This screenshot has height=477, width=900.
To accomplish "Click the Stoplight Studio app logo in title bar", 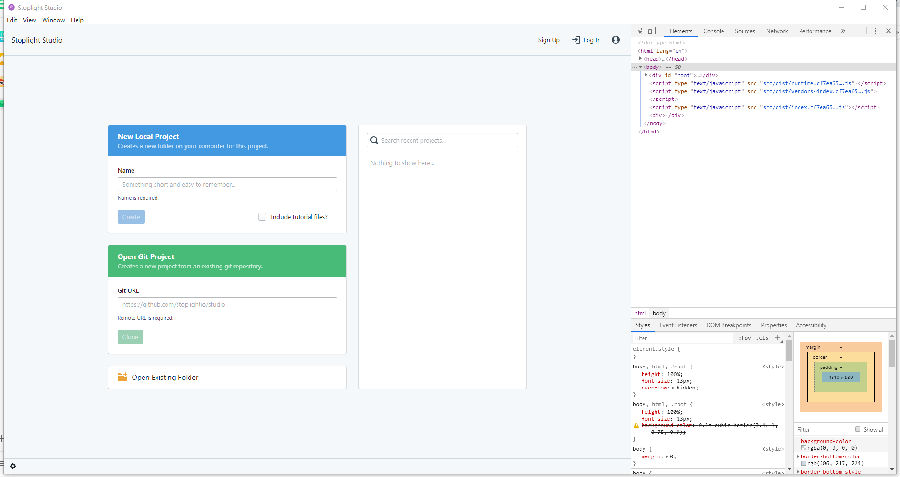I will 11,7.
